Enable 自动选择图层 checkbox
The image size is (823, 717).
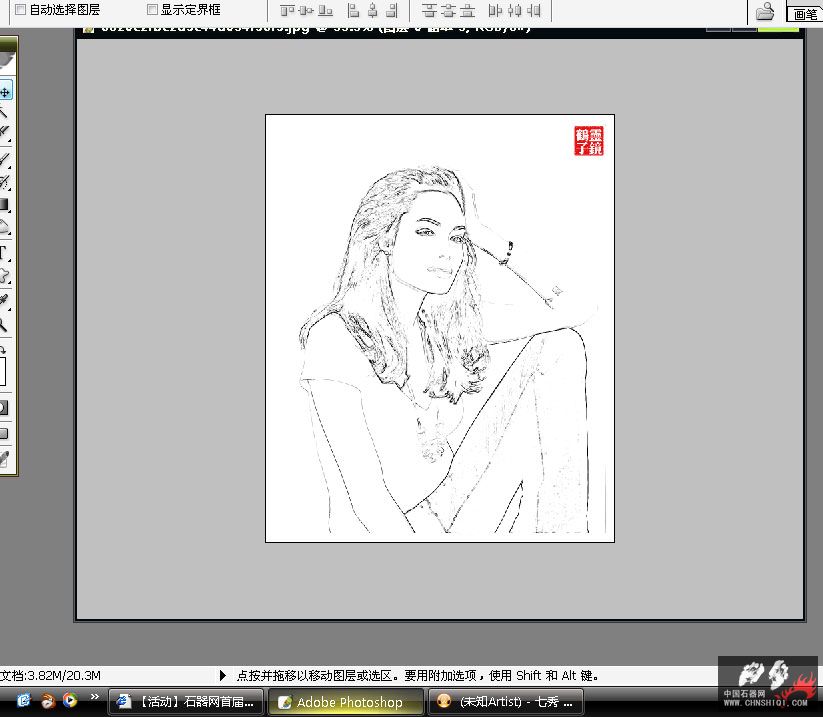point(20,9)
